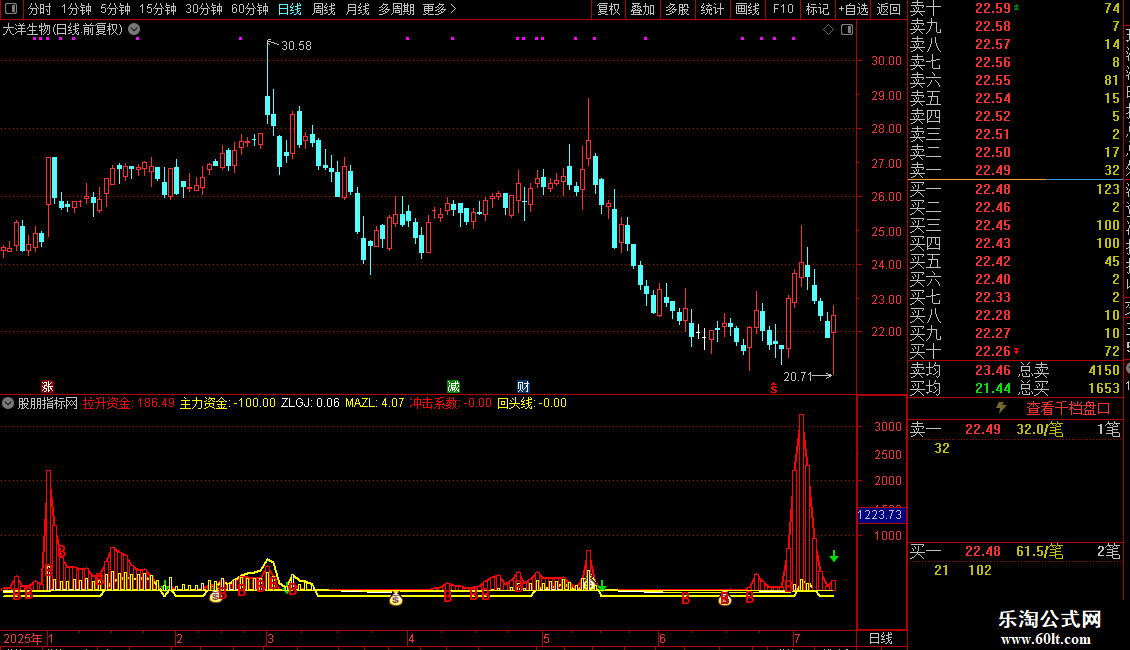Click the 返回 back button

[x=889, y=9]
